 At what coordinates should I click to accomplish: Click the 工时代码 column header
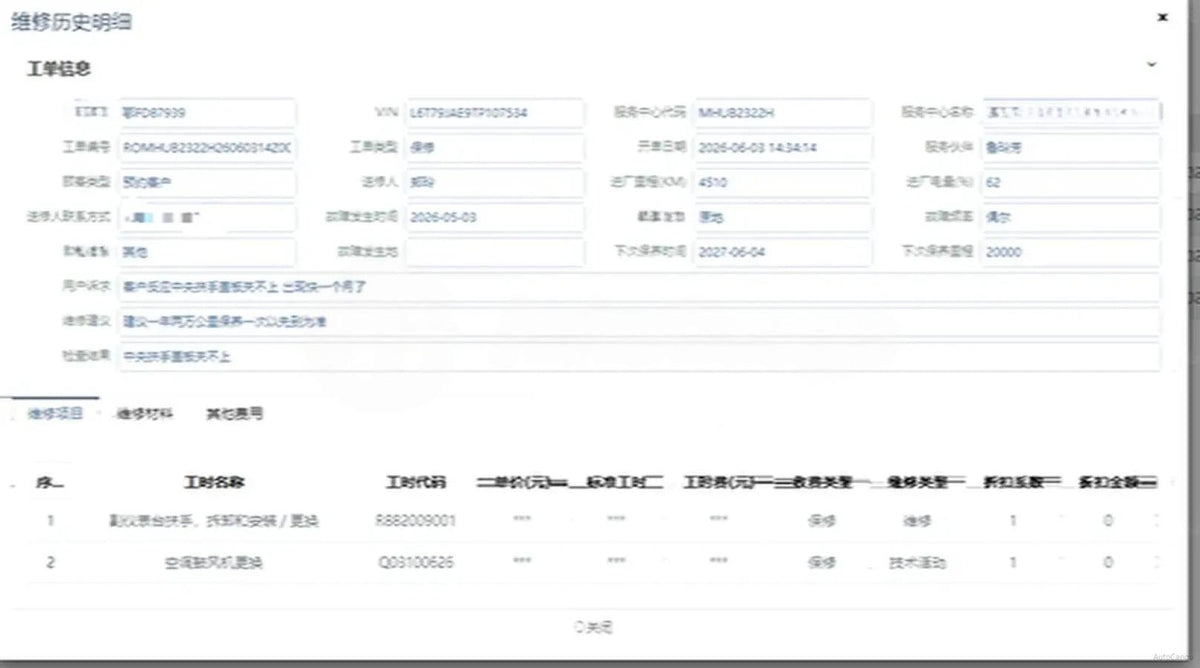416,482
